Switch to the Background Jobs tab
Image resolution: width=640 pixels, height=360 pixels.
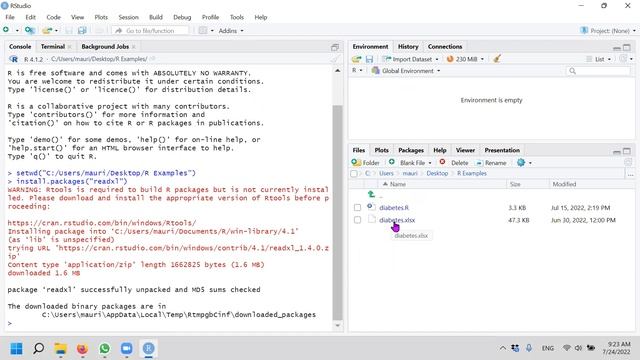[105, 47]
